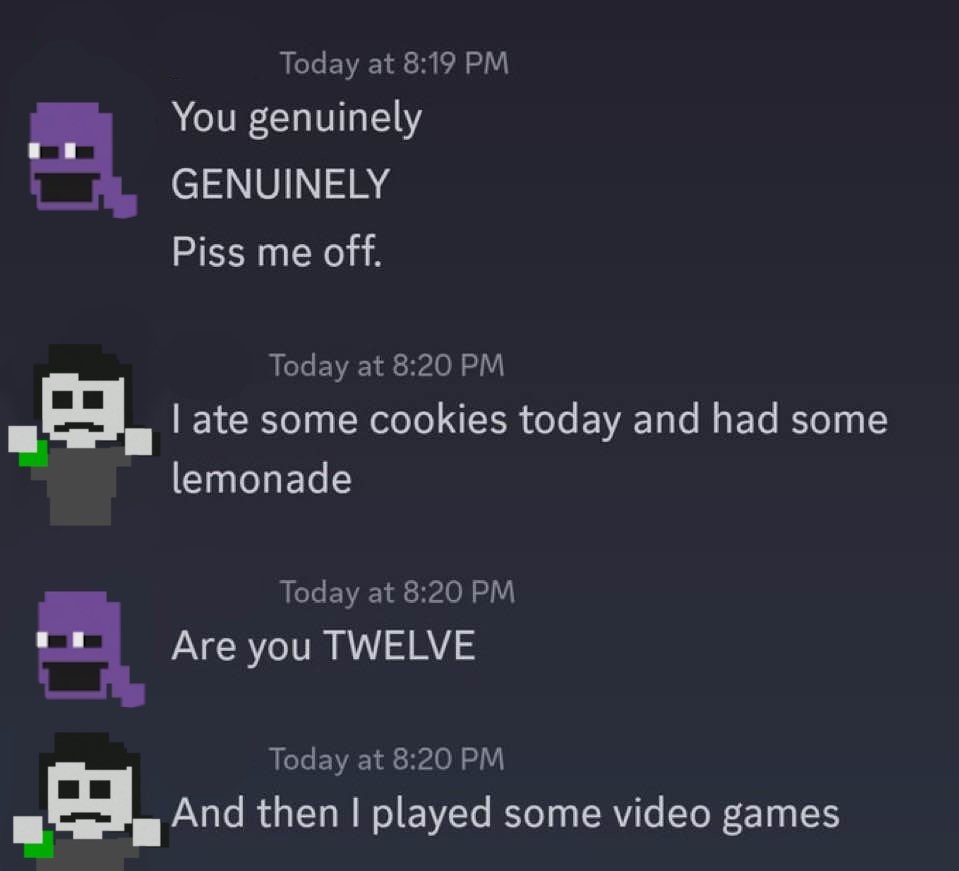The width and height of the screenshot is (959, 871).
Task: Click the 'I ate some cookies today' message
Action: (x=530, y=449)
